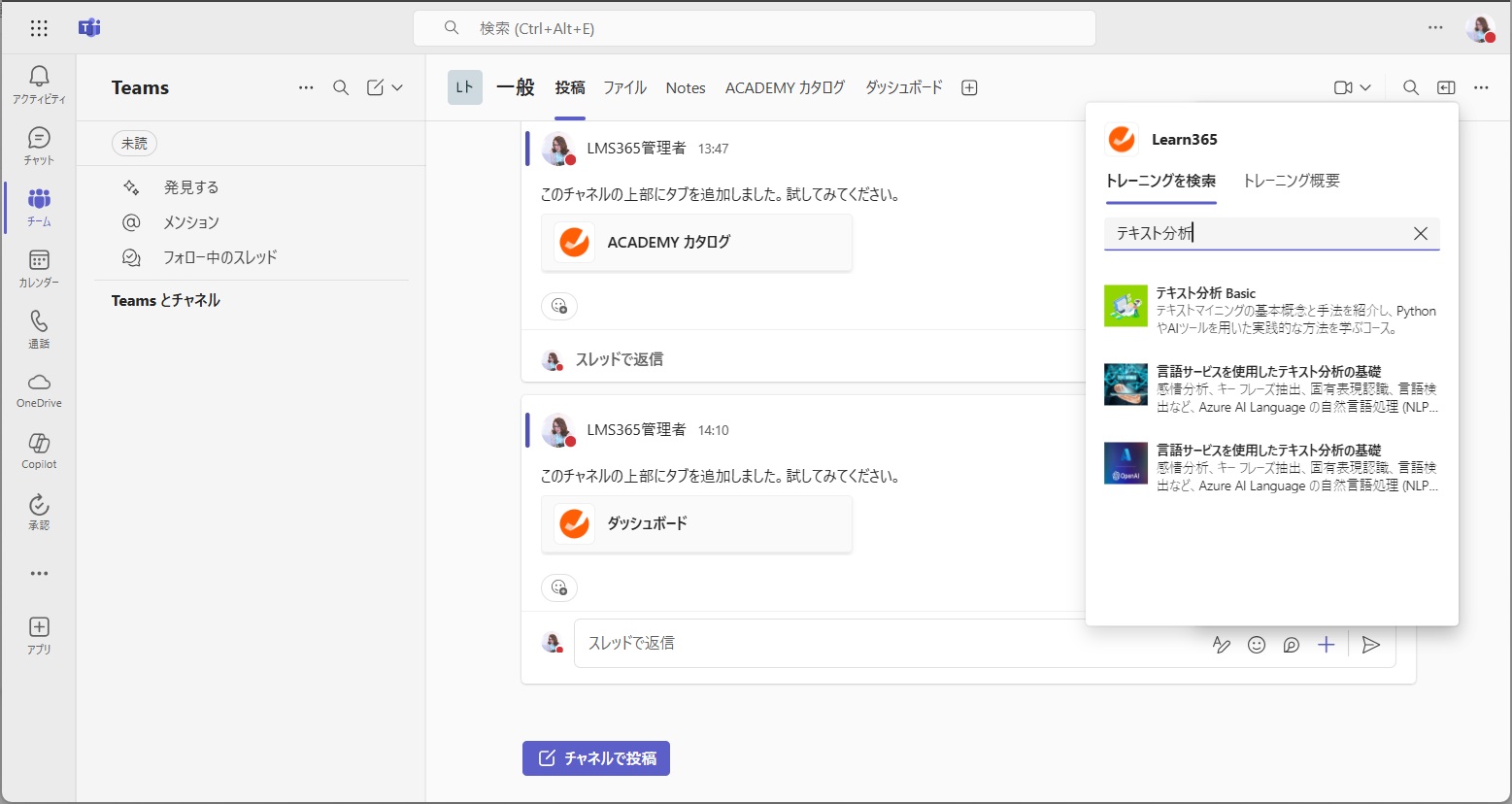Open チャット in the left rail

[x=39, y=146]
